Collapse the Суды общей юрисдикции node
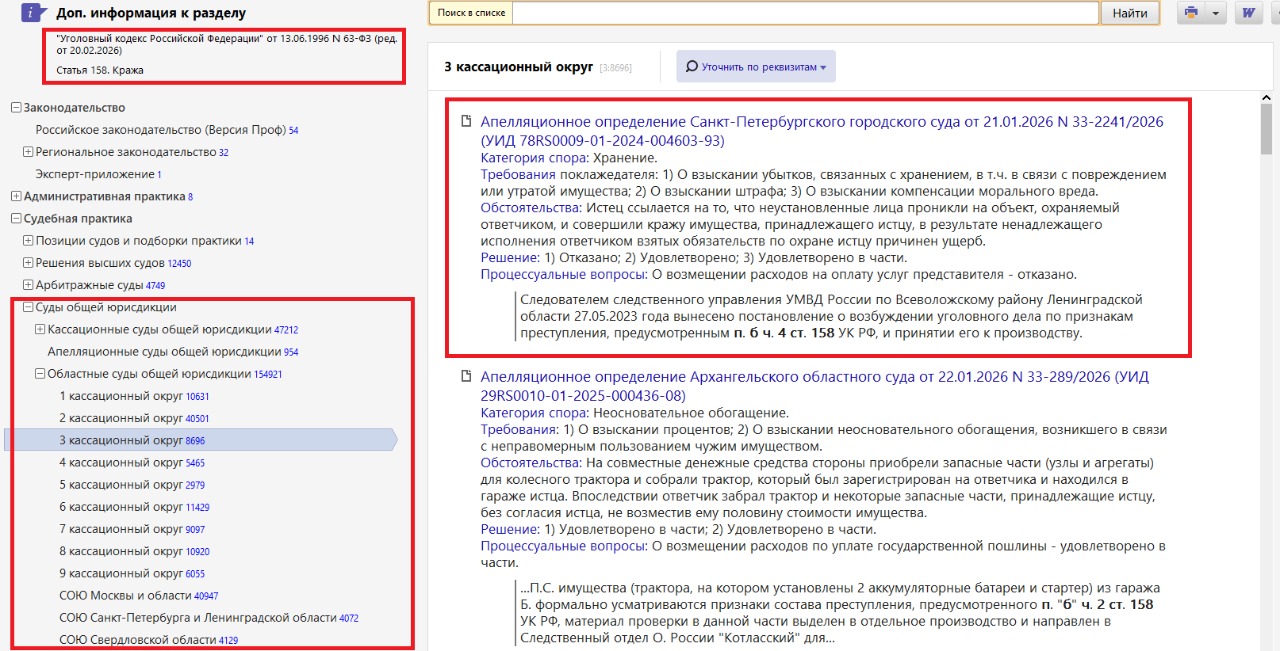The image size is (1280, 651). point(28,308)
